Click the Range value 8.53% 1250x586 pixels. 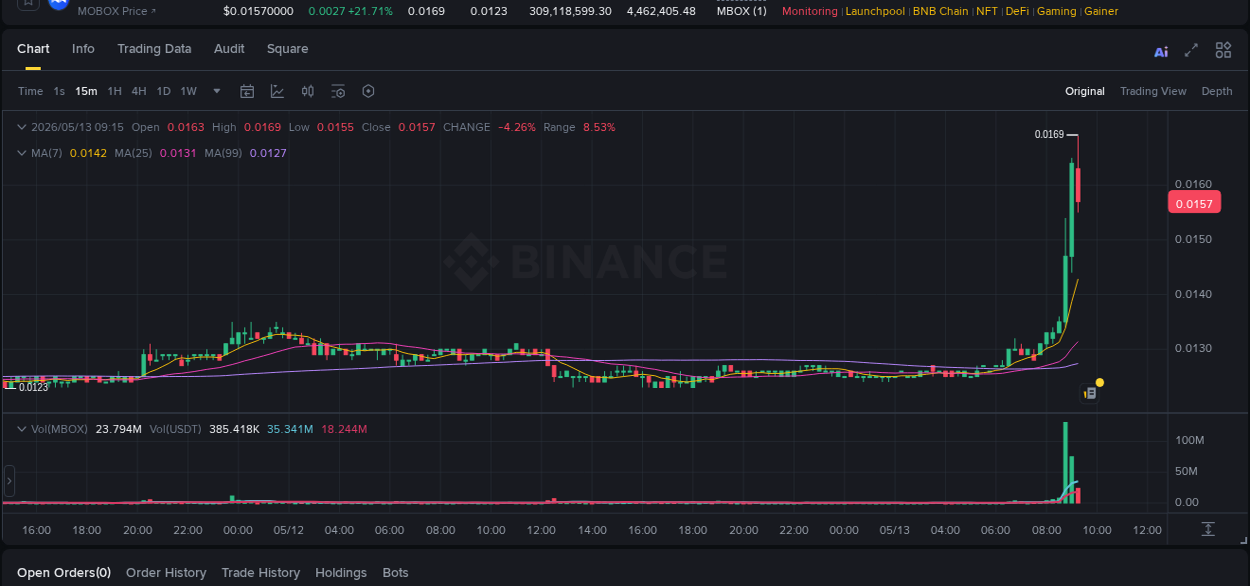pos(599,127)
